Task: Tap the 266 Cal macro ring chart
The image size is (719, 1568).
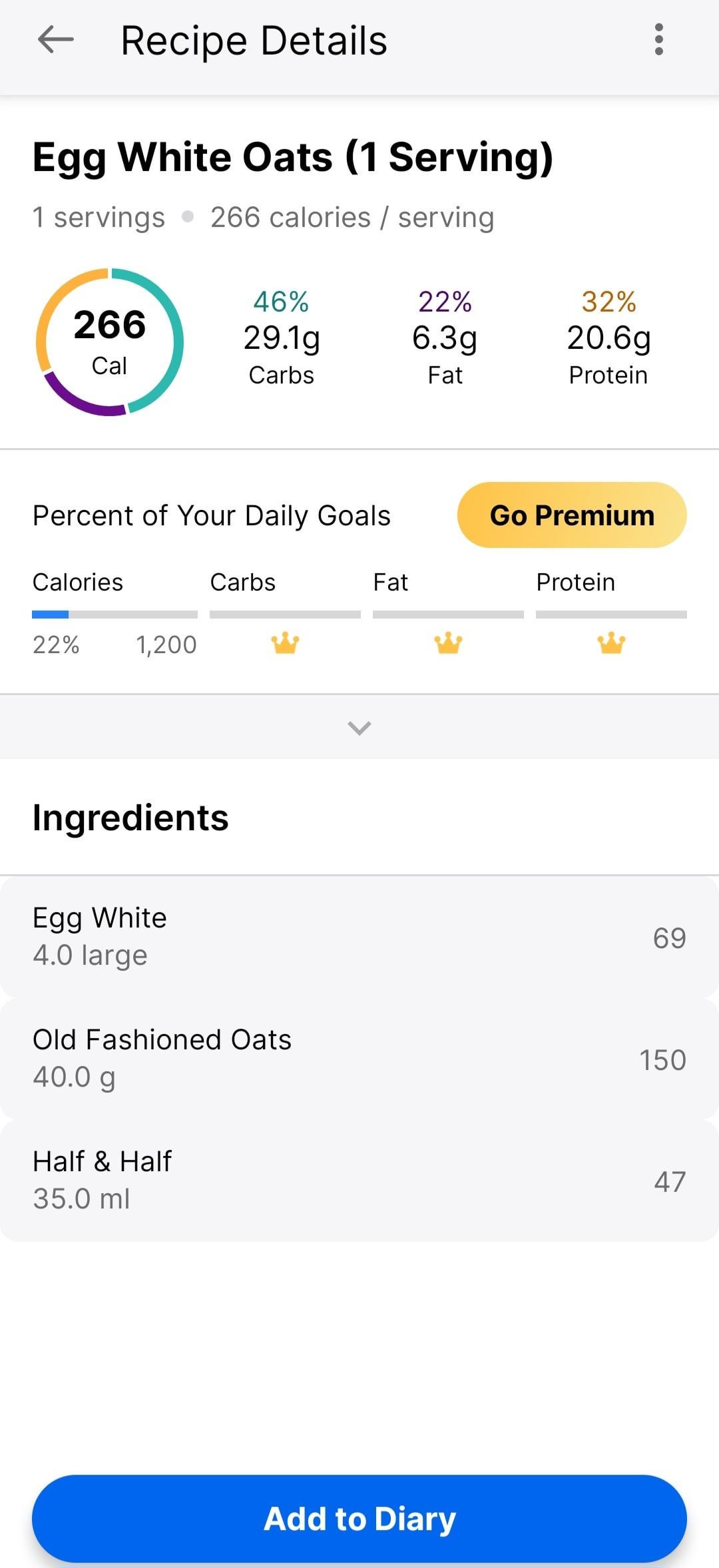Action: (110, 342)
